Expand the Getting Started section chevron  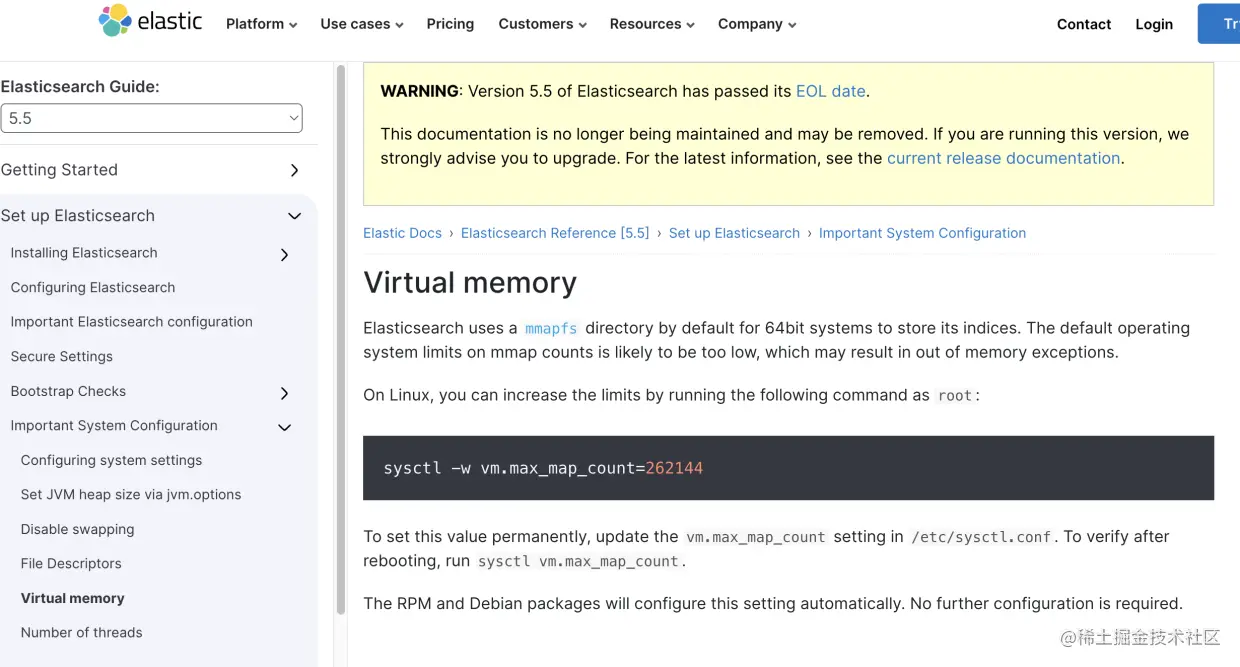(294, 170)
